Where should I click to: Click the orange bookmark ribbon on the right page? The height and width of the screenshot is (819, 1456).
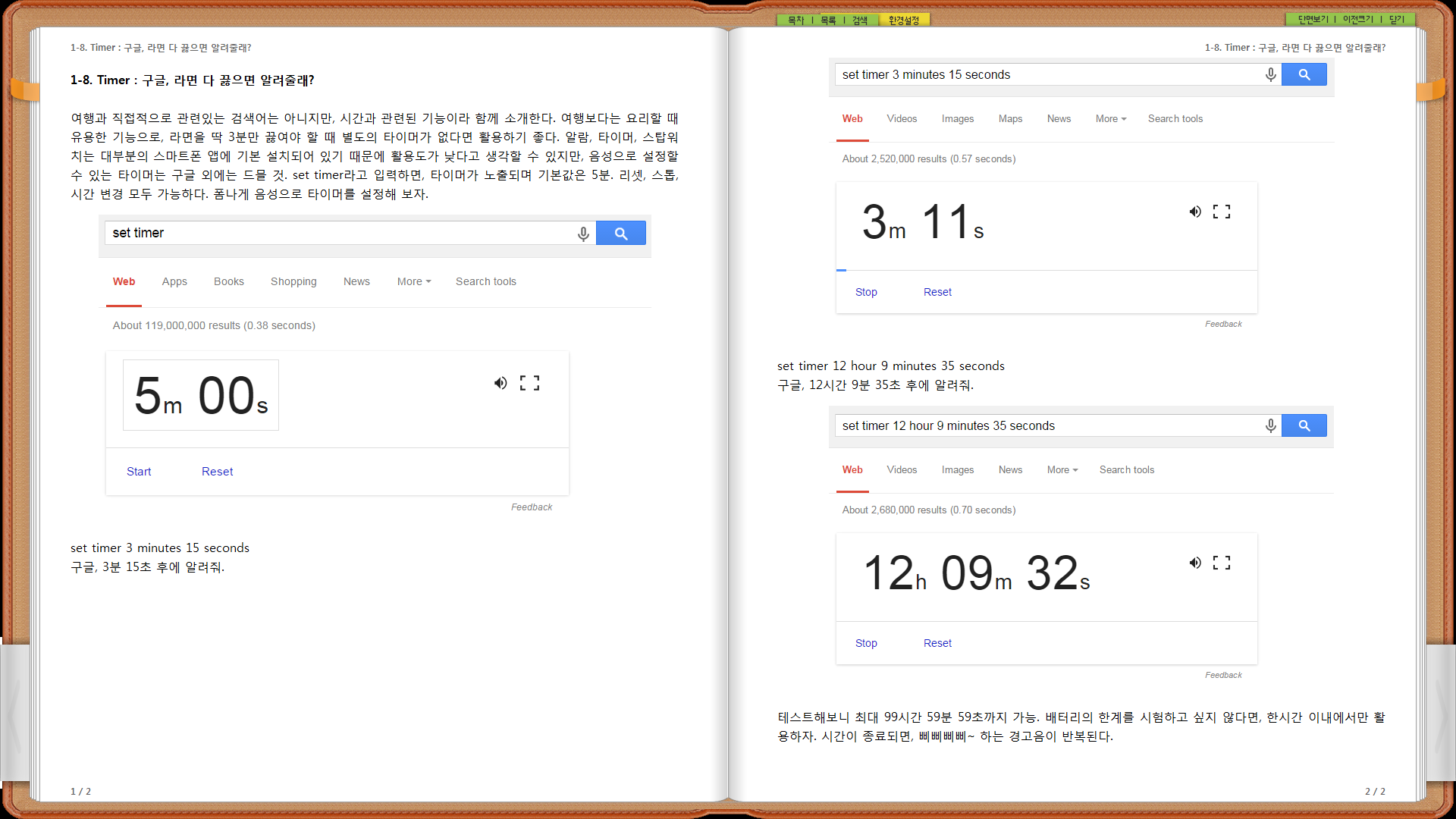pos(1430,89)
